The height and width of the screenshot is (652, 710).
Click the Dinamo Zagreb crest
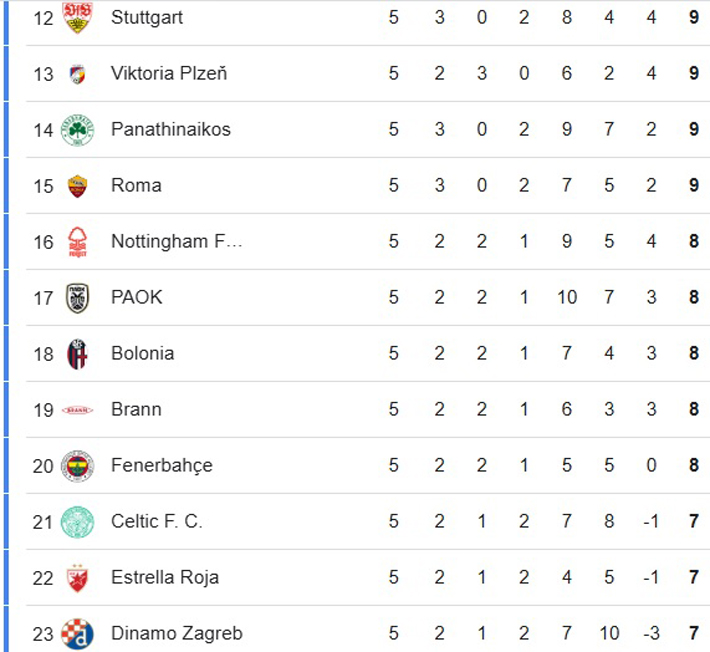pos(77,633)
